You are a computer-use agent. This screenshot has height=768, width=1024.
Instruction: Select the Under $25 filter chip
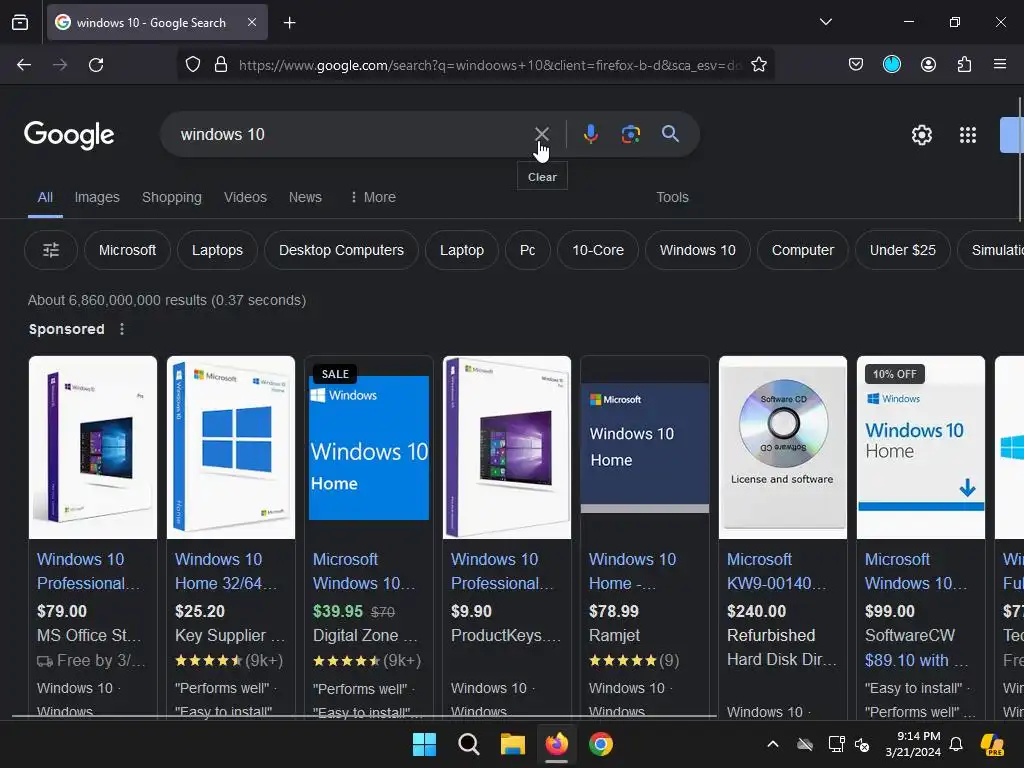(903, 250)
